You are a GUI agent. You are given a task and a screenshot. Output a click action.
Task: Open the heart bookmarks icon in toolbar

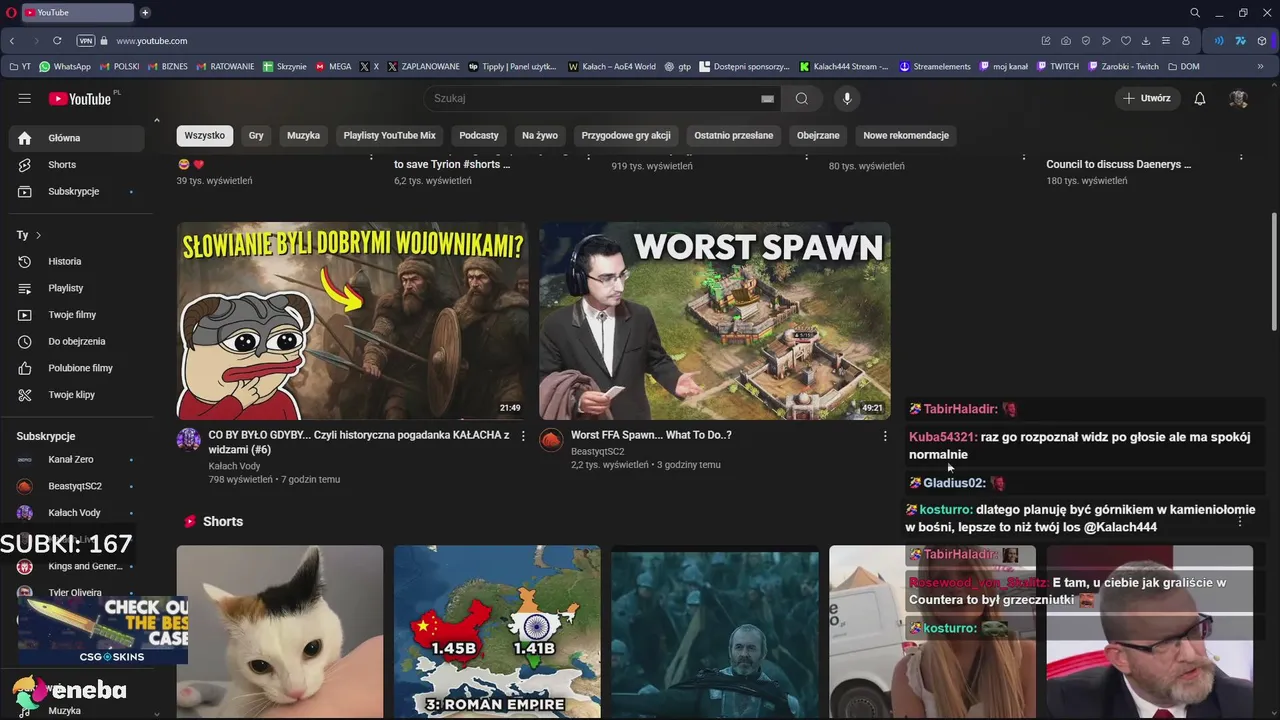[x=1126, y=41]
